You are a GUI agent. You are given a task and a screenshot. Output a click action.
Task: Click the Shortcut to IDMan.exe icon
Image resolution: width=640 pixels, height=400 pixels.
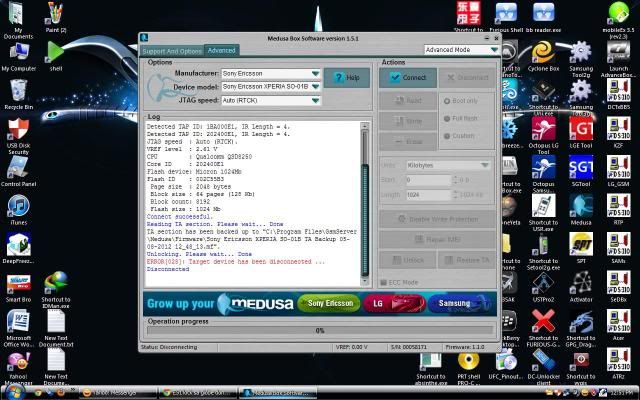coord(56,290)
